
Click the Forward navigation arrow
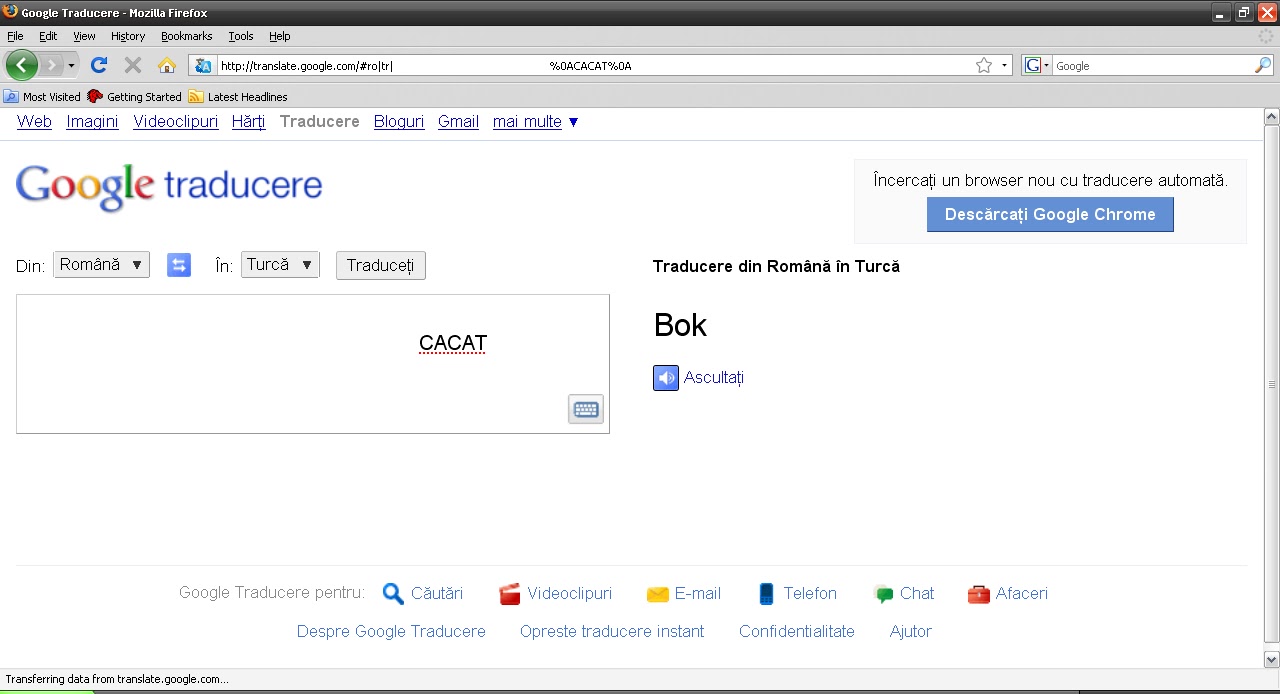point(51,65)
